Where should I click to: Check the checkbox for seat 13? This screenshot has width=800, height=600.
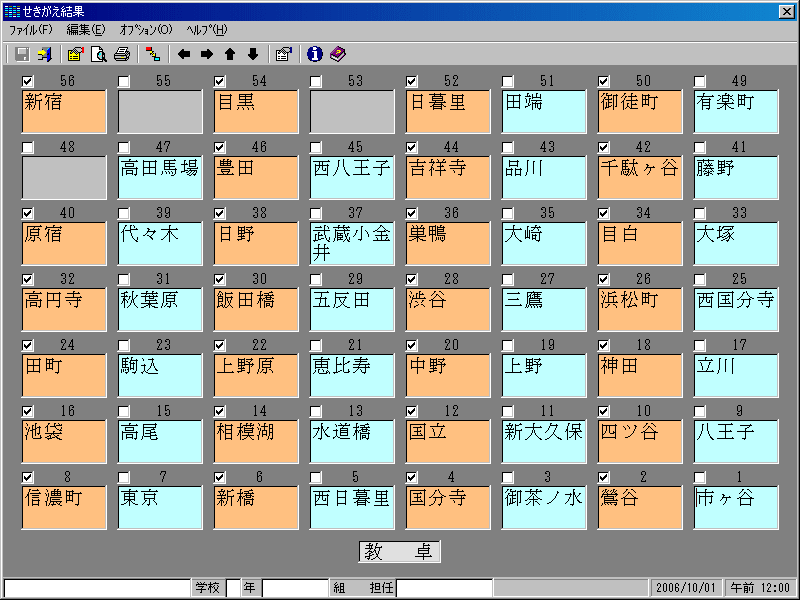pos(316,411)
